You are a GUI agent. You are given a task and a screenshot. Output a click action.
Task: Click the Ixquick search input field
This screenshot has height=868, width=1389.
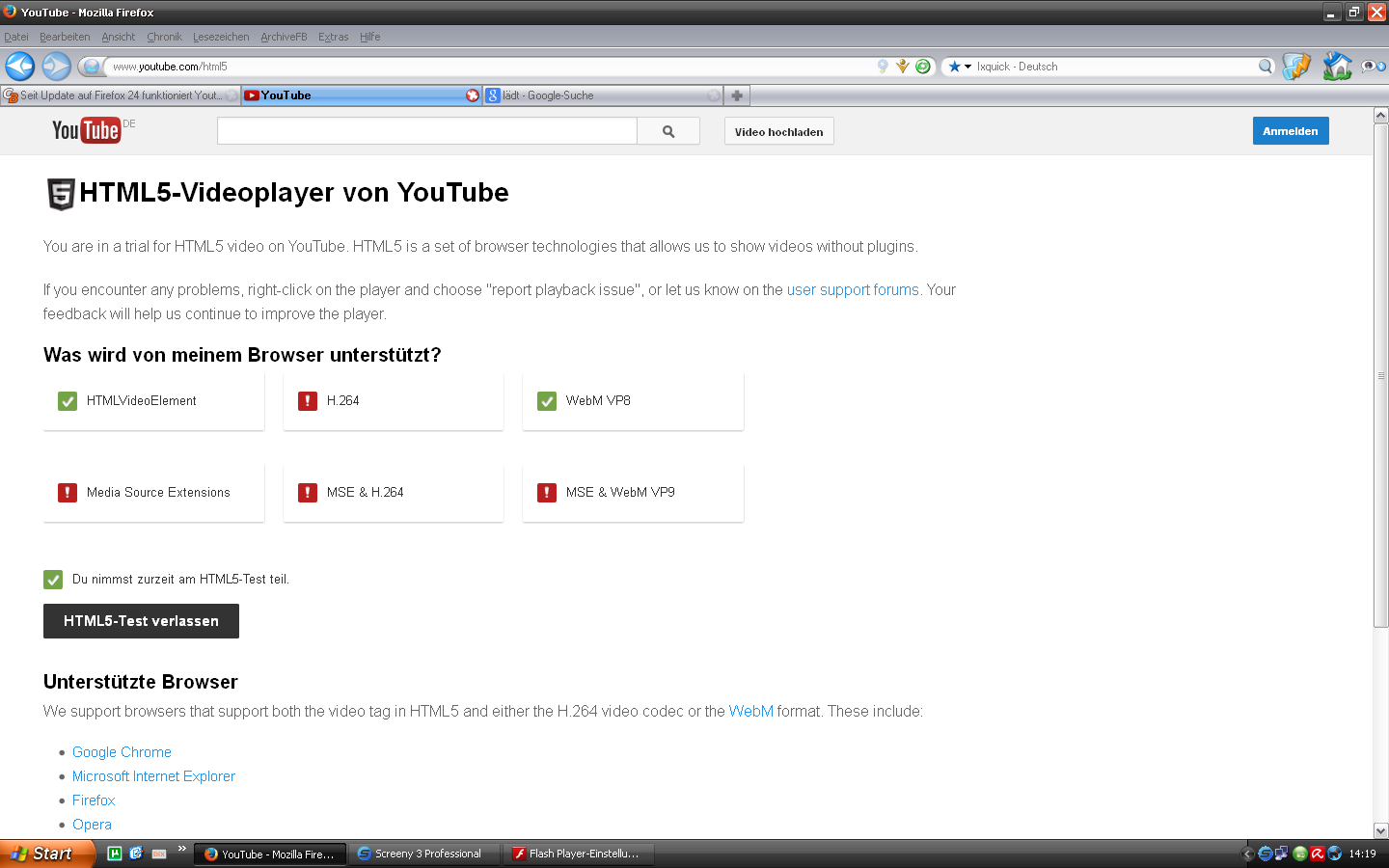point(1115,67)
